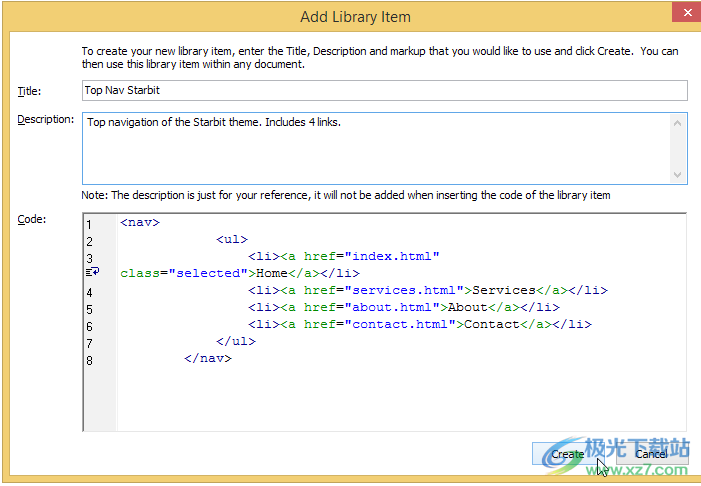
Task: Click the Description scrollbar up arrow
Action: (677, 123)
